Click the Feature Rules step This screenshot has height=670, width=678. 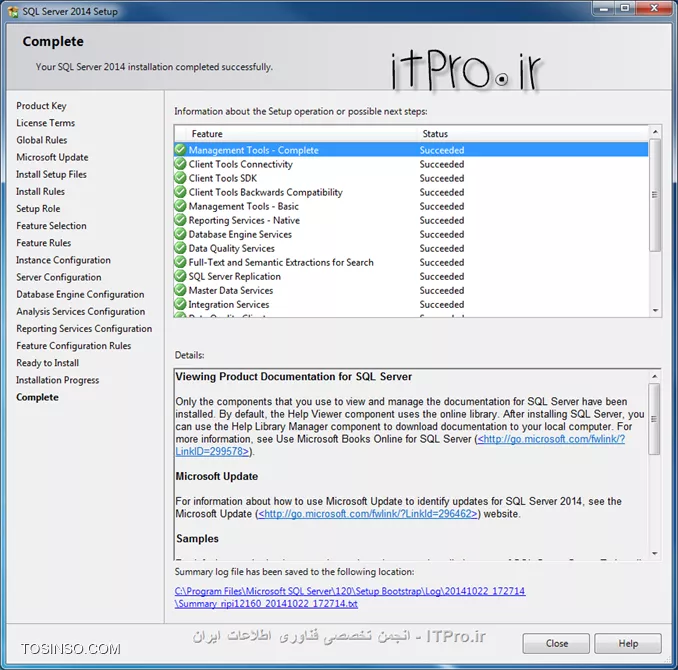click(43, 243)
